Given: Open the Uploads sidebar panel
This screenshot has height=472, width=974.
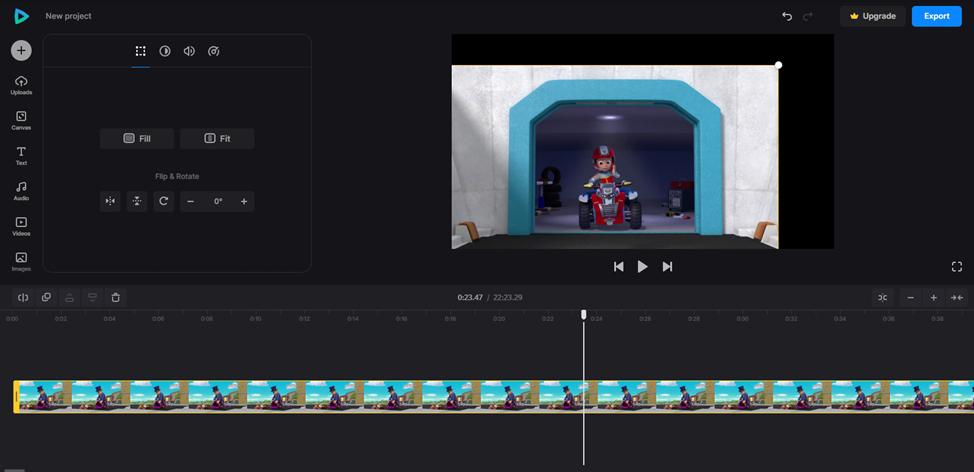Looking at the screenshot, I should 21,86.
